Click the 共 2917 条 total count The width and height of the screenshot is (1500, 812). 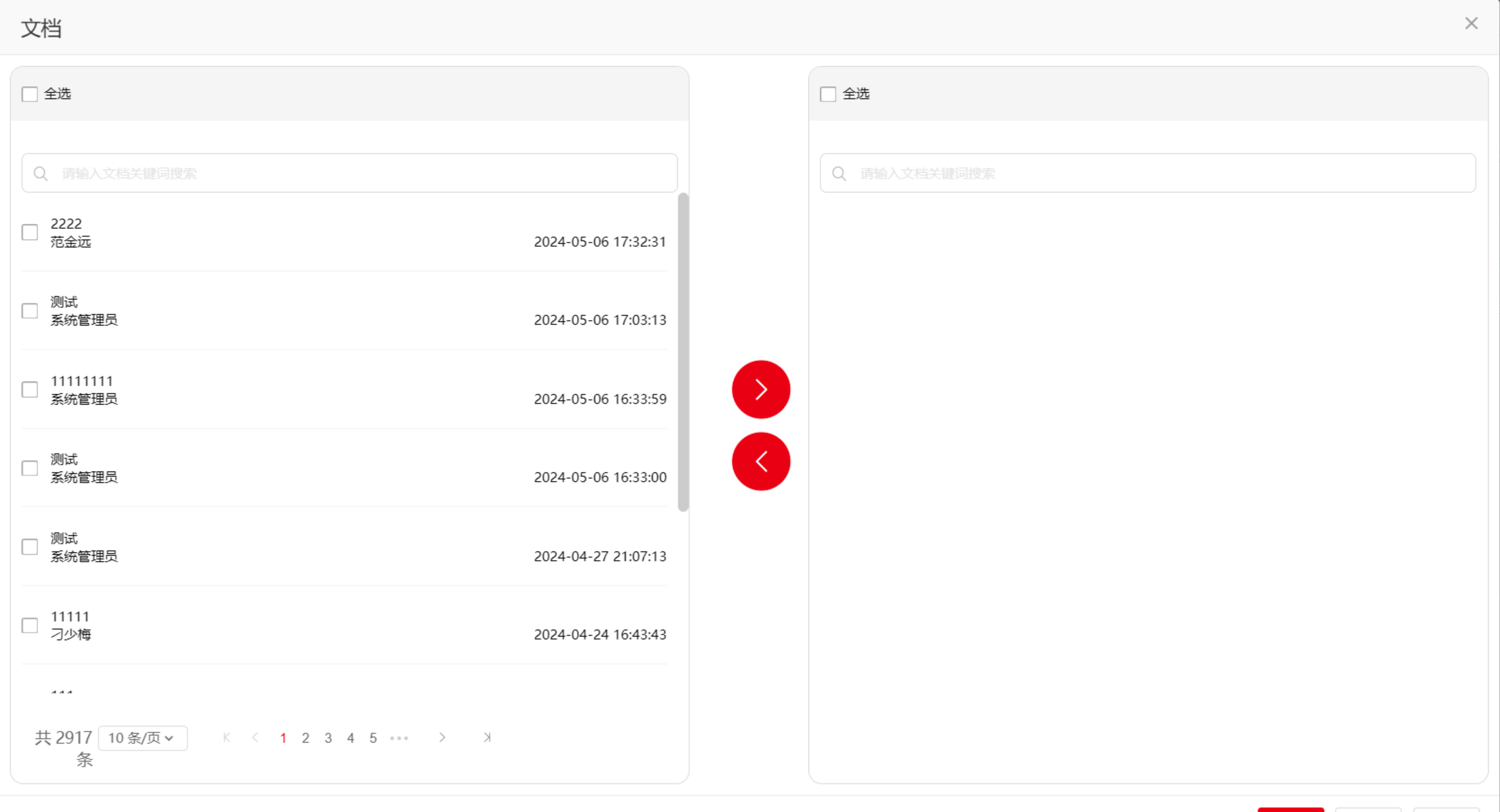(64, 748)
